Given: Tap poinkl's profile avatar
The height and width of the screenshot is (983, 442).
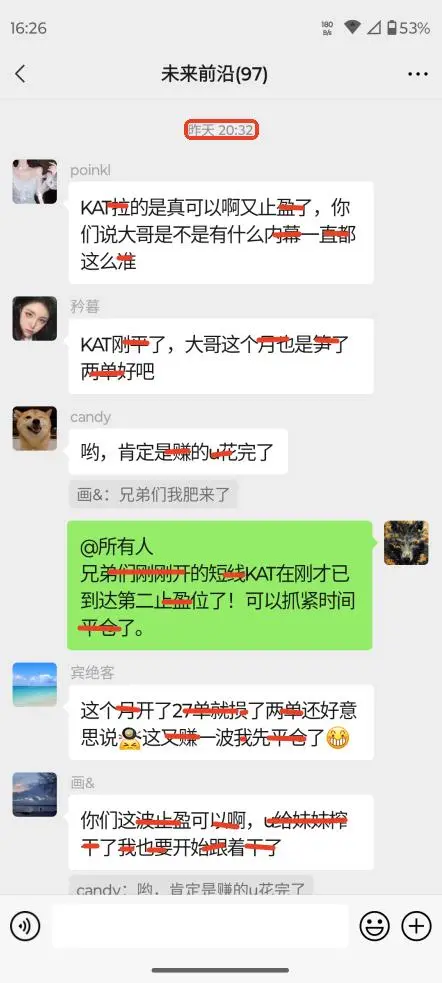Looking at the screenshot, I should [34, 182].
